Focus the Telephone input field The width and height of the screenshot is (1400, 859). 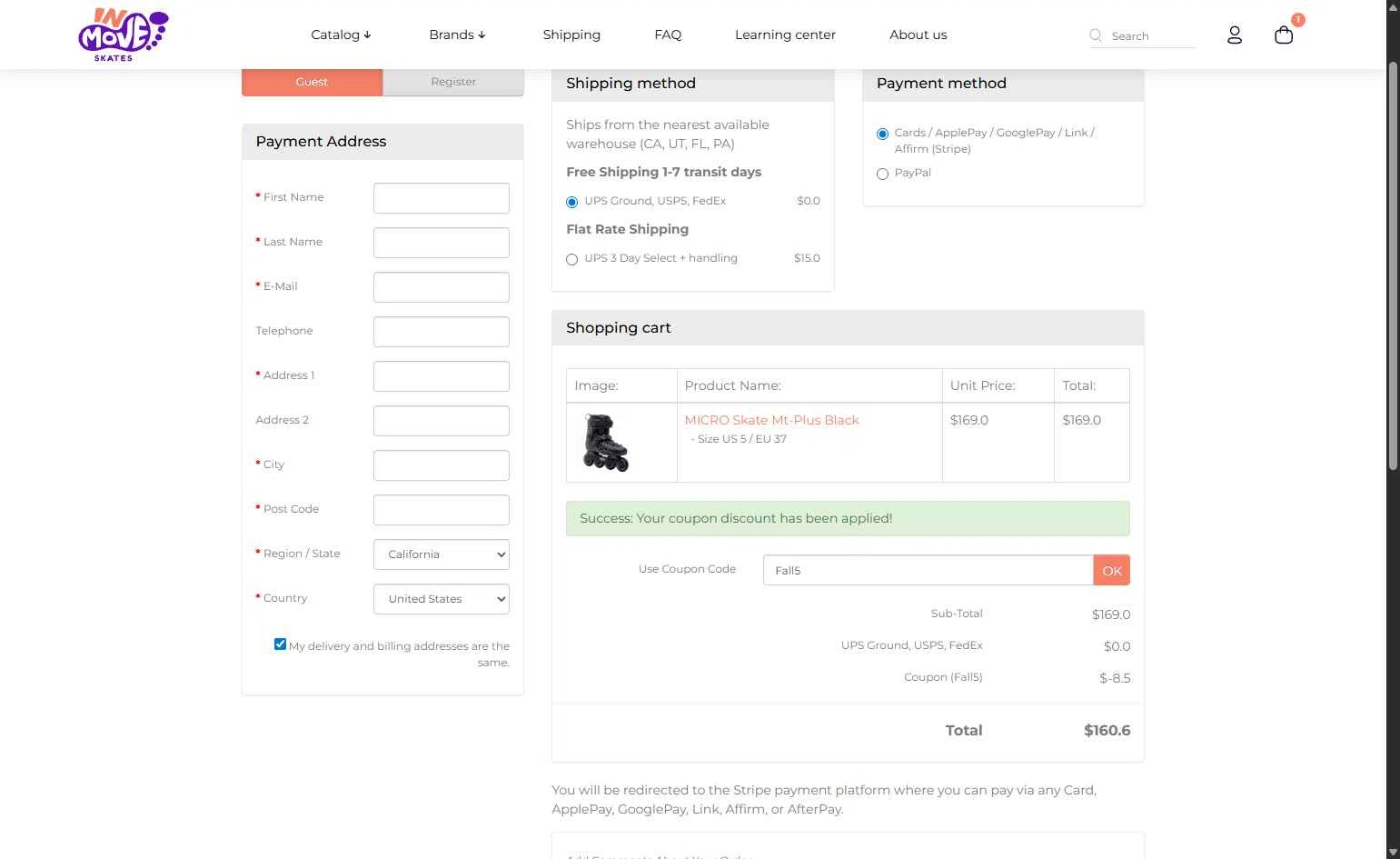(x=442, y=332)
